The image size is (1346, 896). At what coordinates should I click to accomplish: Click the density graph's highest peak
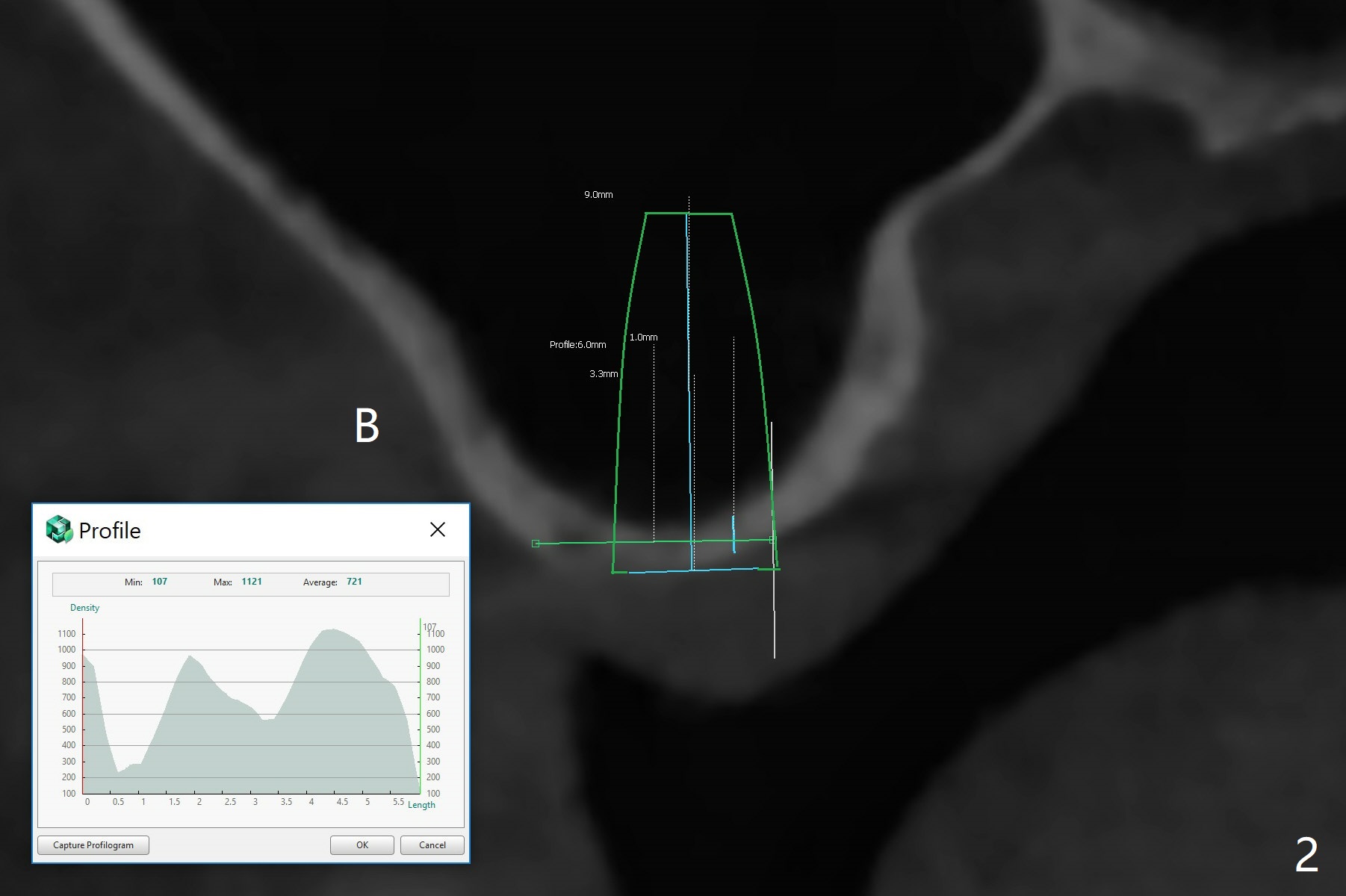coord(330,630)
